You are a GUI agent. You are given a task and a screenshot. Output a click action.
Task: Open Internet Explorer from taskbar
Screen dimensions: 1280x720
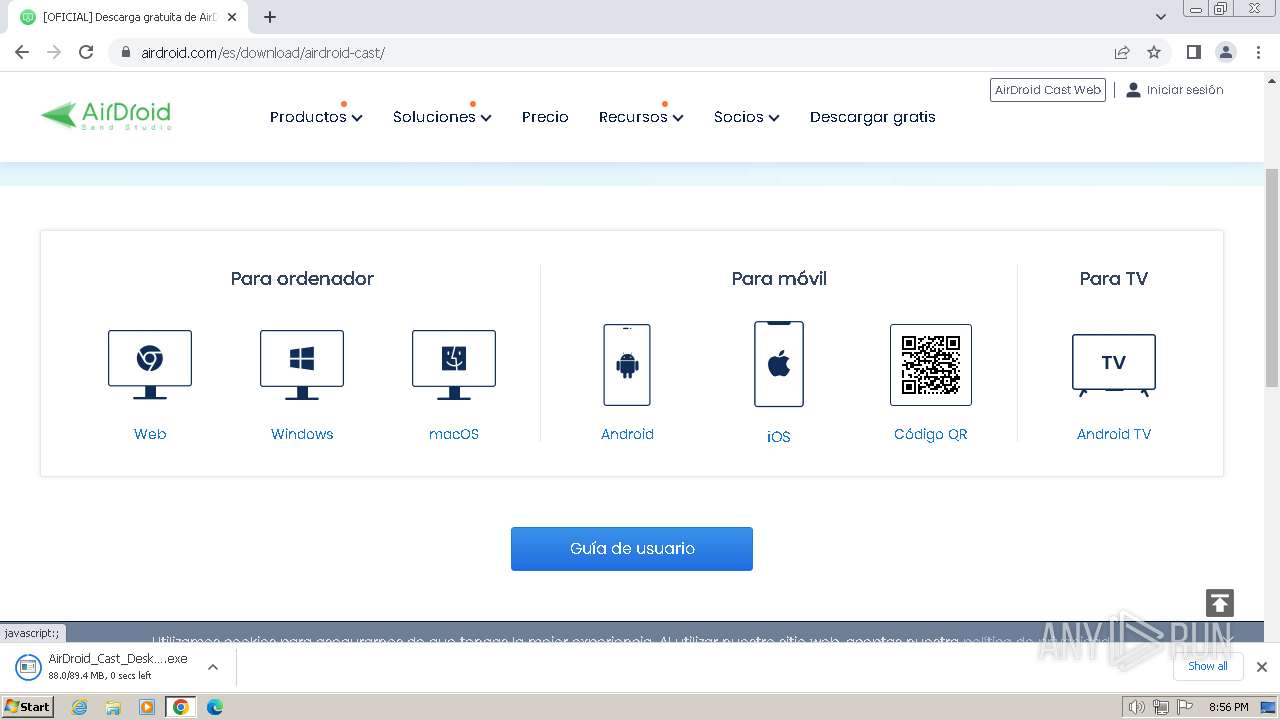(x=80, y=707)
